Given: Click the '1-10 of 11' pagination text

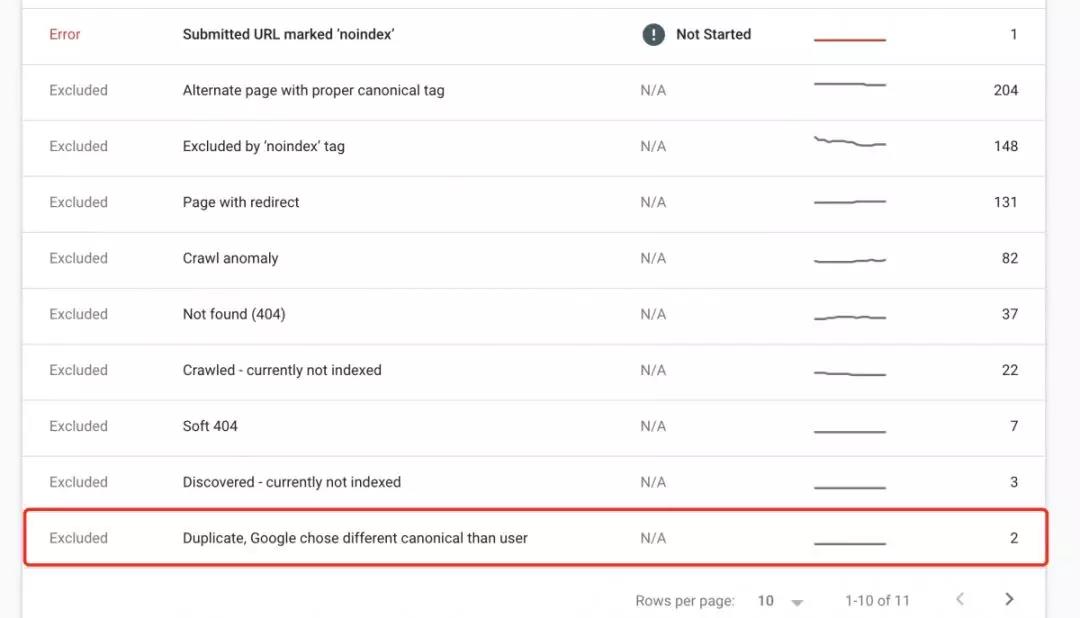Looking at the screenshot, I should point(877,600).
